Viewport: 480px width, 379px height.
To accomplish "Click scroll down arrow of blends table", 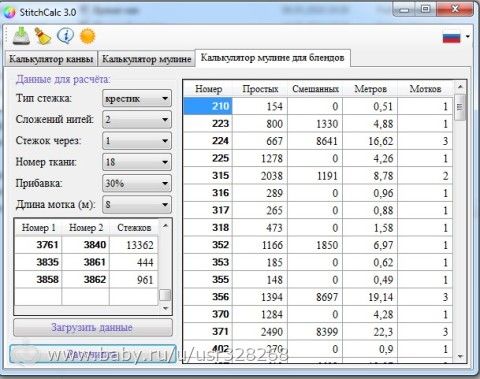I will (x=165, y=308).
